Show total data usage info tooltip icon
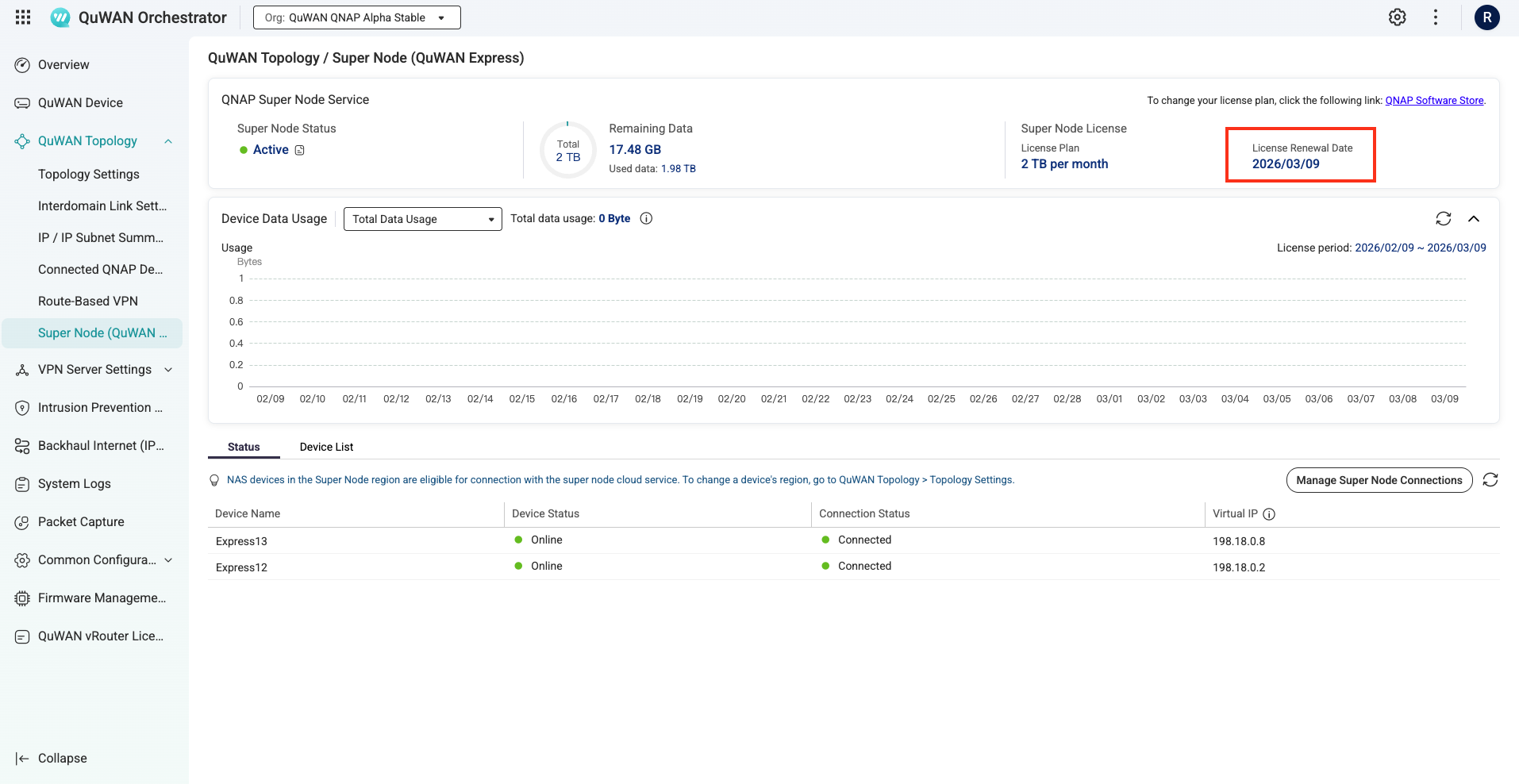 point(646,219)
